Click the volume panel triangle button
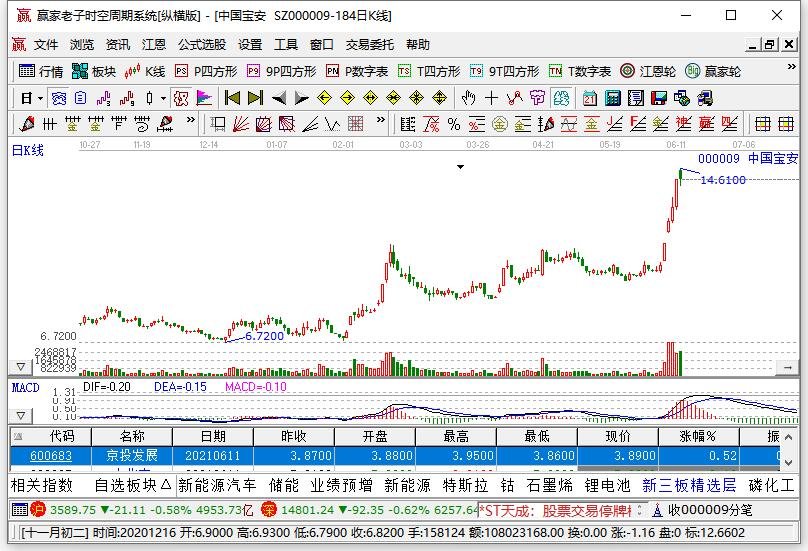 tap(21, 367)
